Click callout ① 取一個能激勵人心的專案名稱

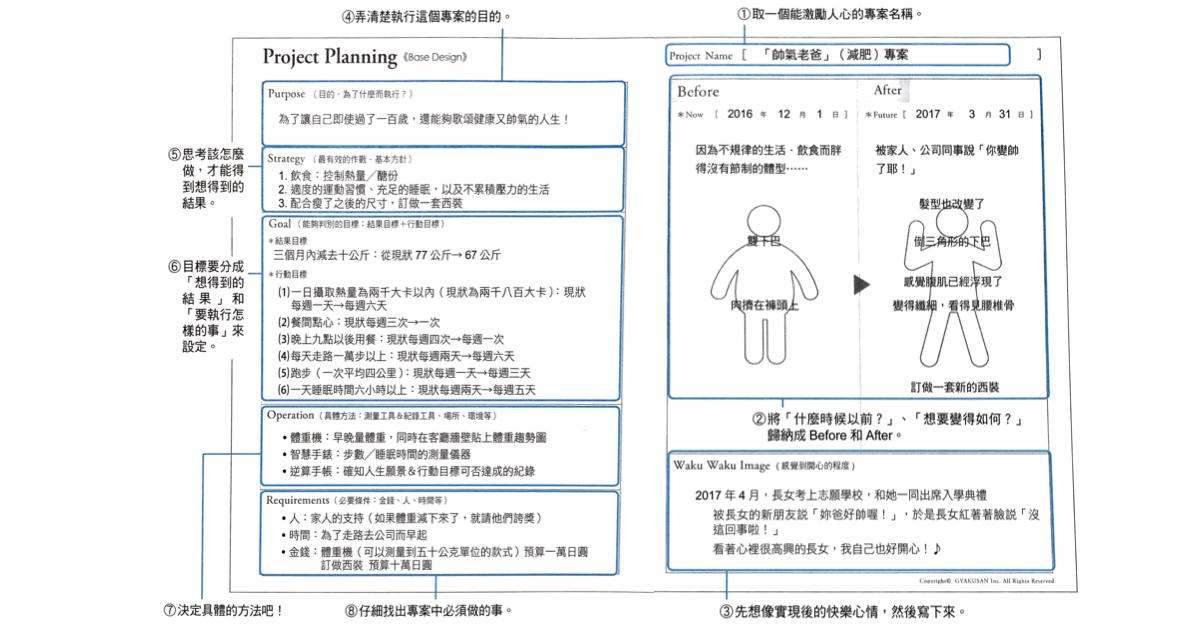click(830, 15)
